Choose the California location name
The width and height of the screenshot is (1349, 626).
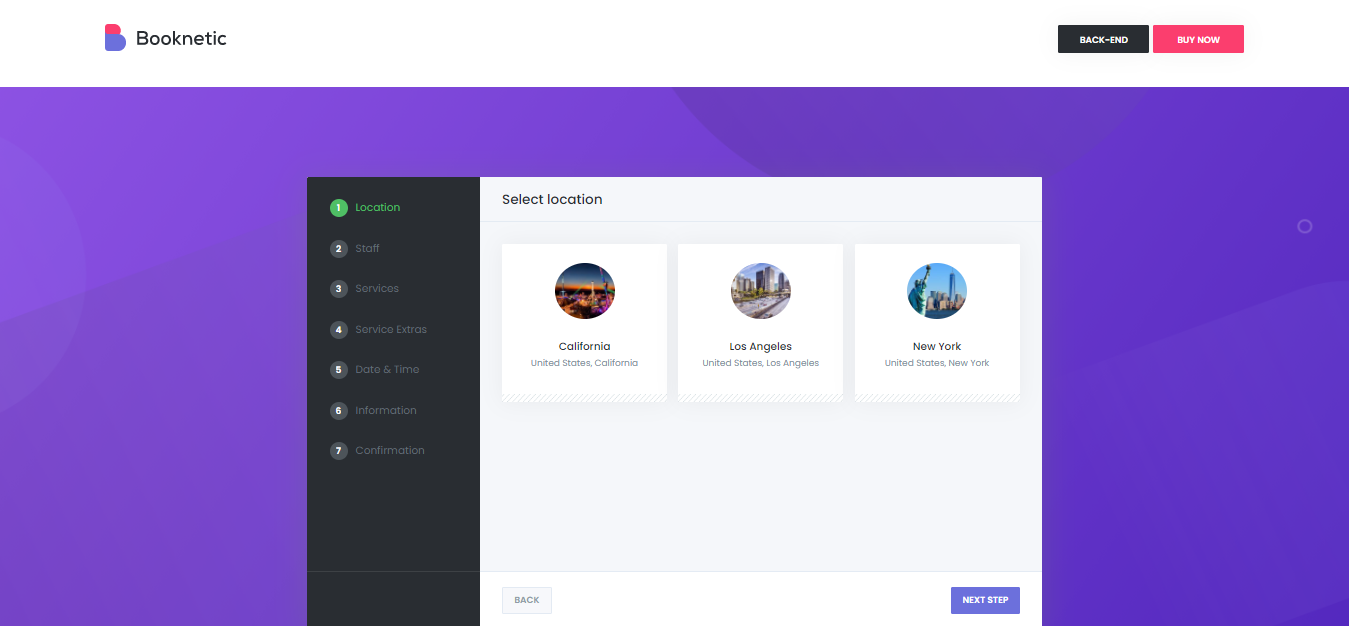585,347
